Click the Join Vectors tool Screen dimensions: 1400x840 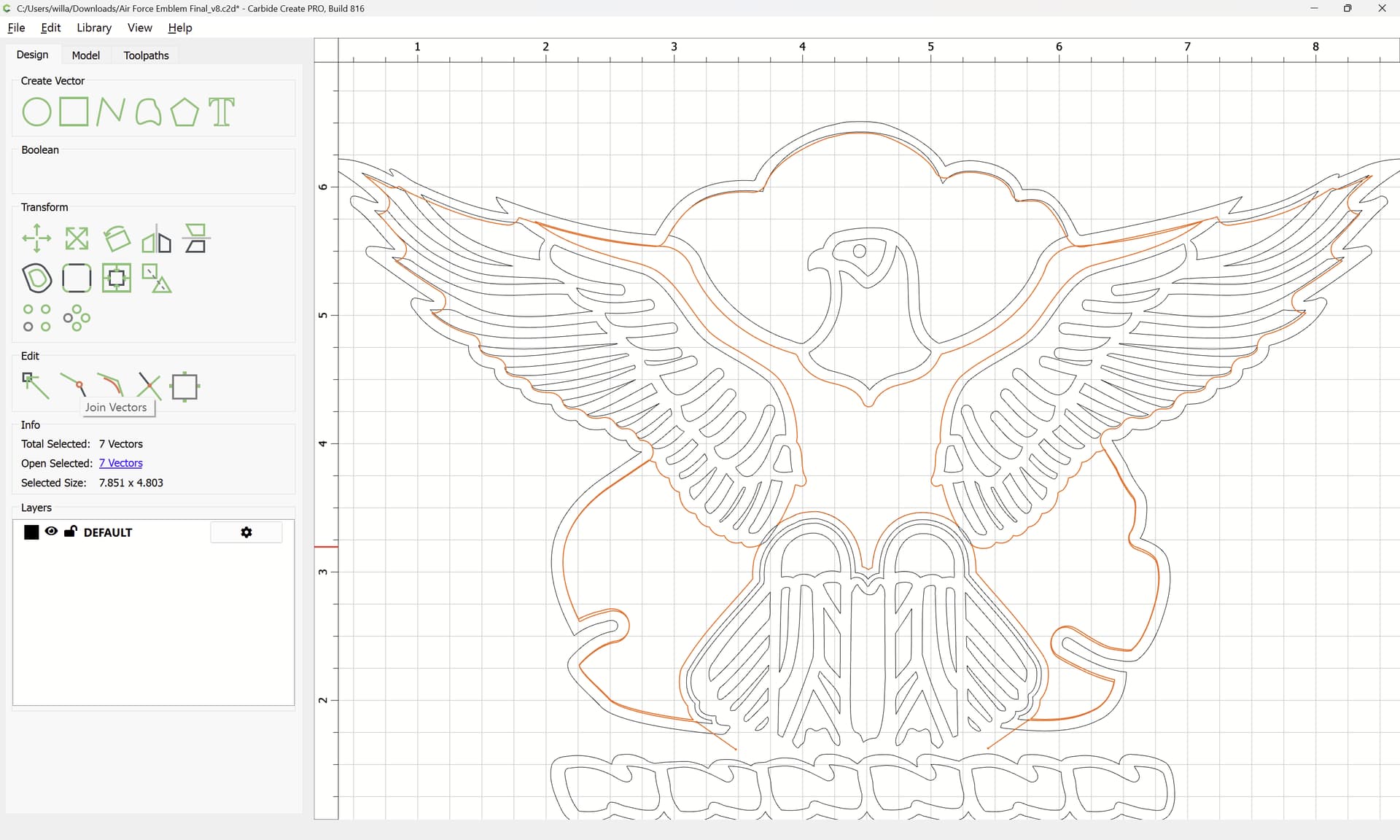tap(74, 384)
